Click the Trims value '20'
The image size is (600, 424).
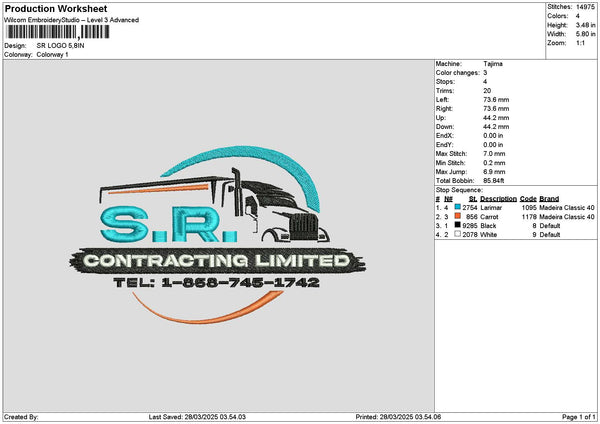[x=487, y=91]
